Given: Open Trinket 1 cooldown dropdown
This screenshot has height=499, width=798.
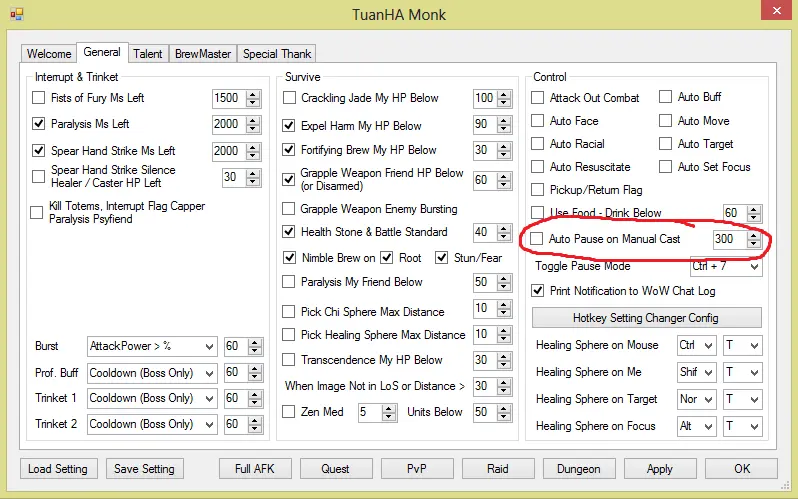Looking at the screenshot, I should click(152, 398).
